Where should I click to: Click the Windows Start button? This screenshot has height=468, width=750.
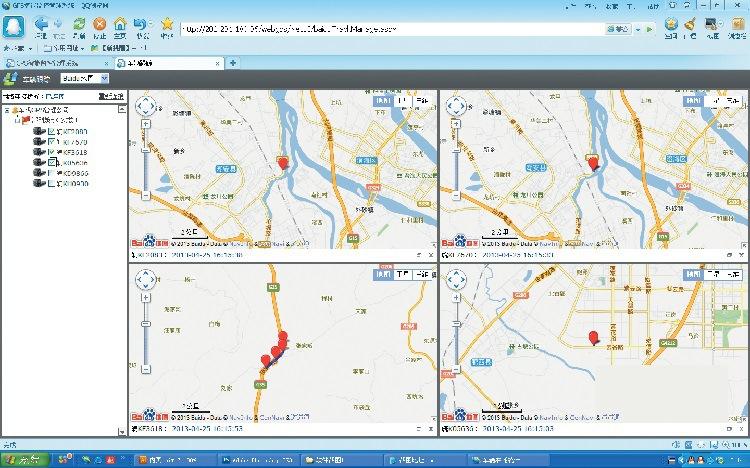click(24, 460)
